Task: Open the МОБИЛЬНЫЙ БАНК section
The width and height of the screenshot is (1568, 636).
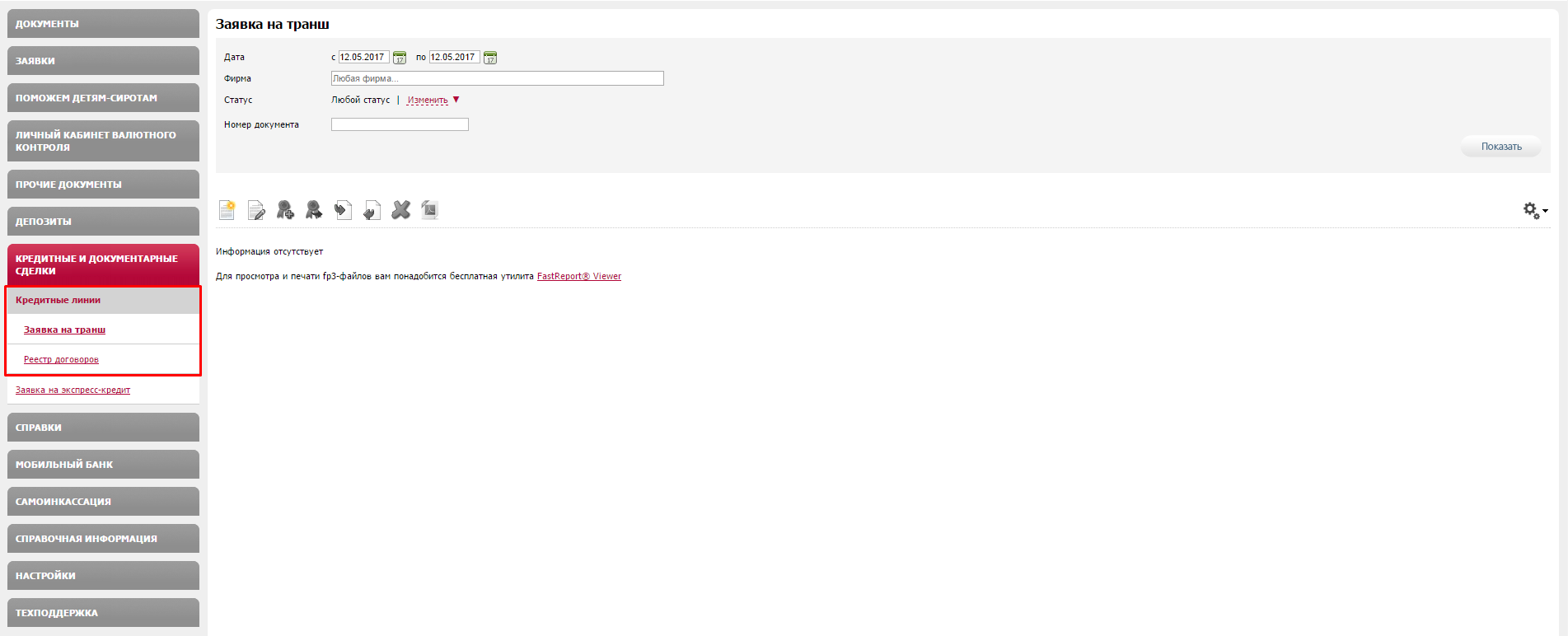Action: pyautogui.click(x=103, y=465)
